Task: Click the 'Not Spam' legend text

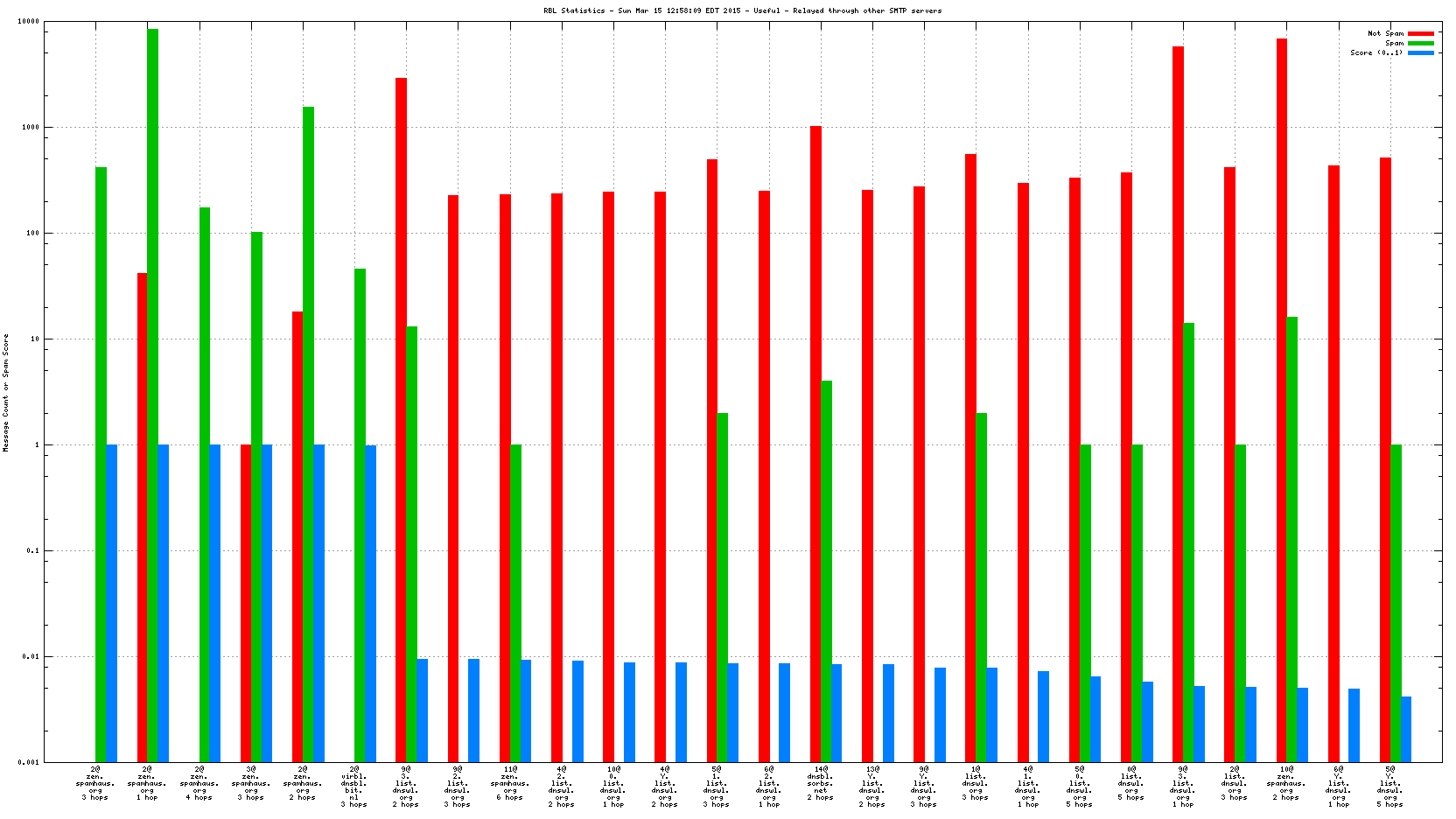Action: point(1385,33)
